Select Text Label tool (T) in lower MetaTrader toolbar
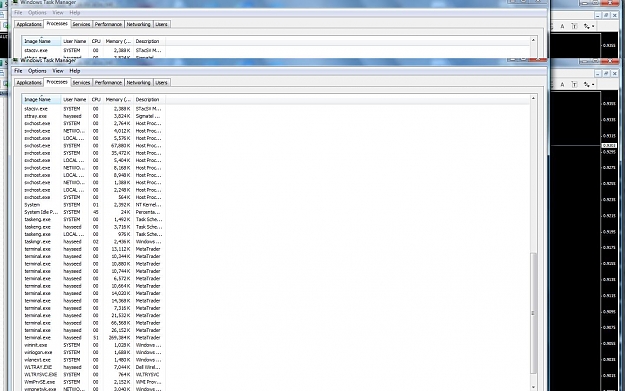 pyautogui.click(x=574, y=84)
